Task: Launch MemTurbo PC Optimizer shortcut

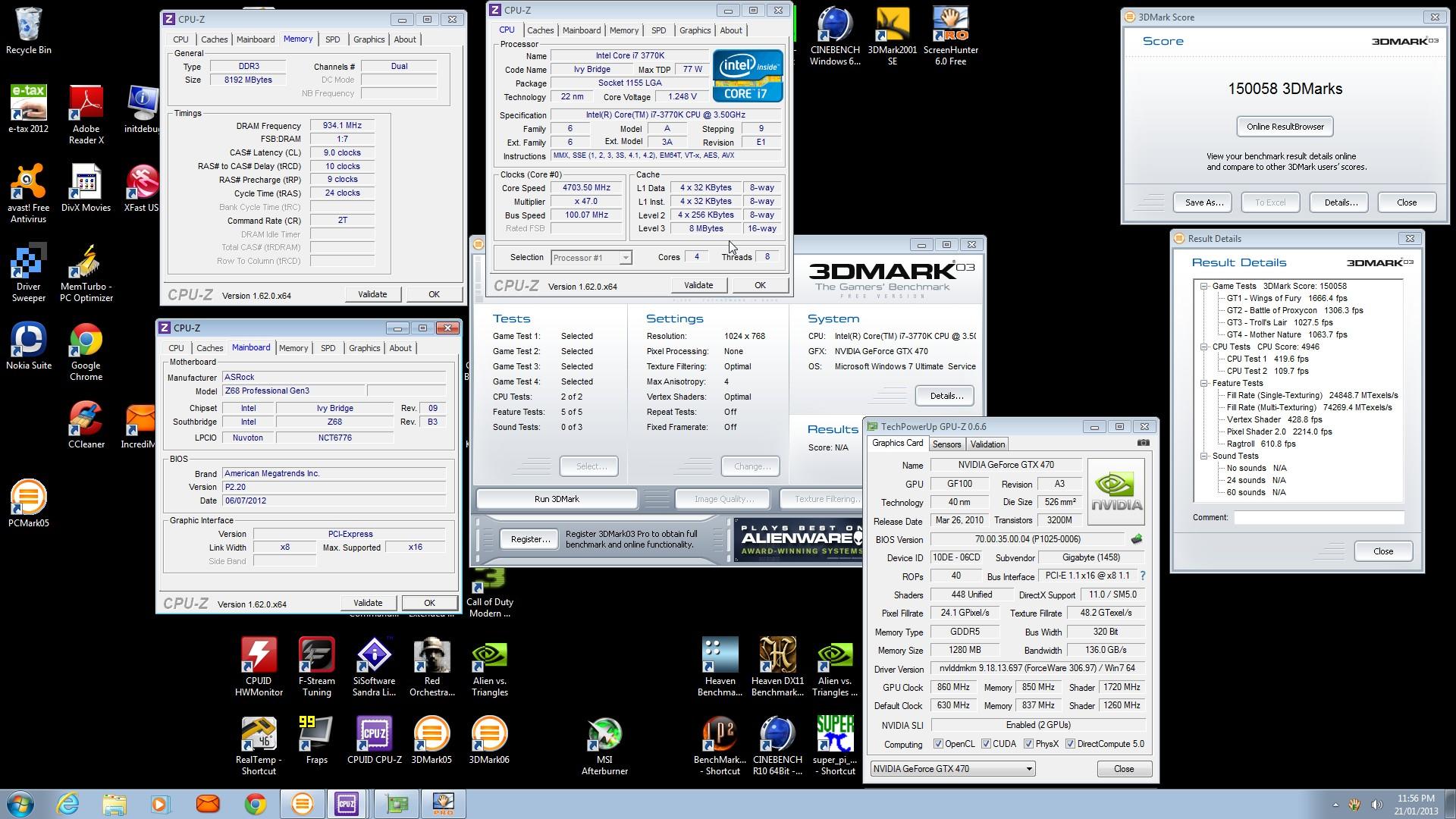Action: [86, 272]
